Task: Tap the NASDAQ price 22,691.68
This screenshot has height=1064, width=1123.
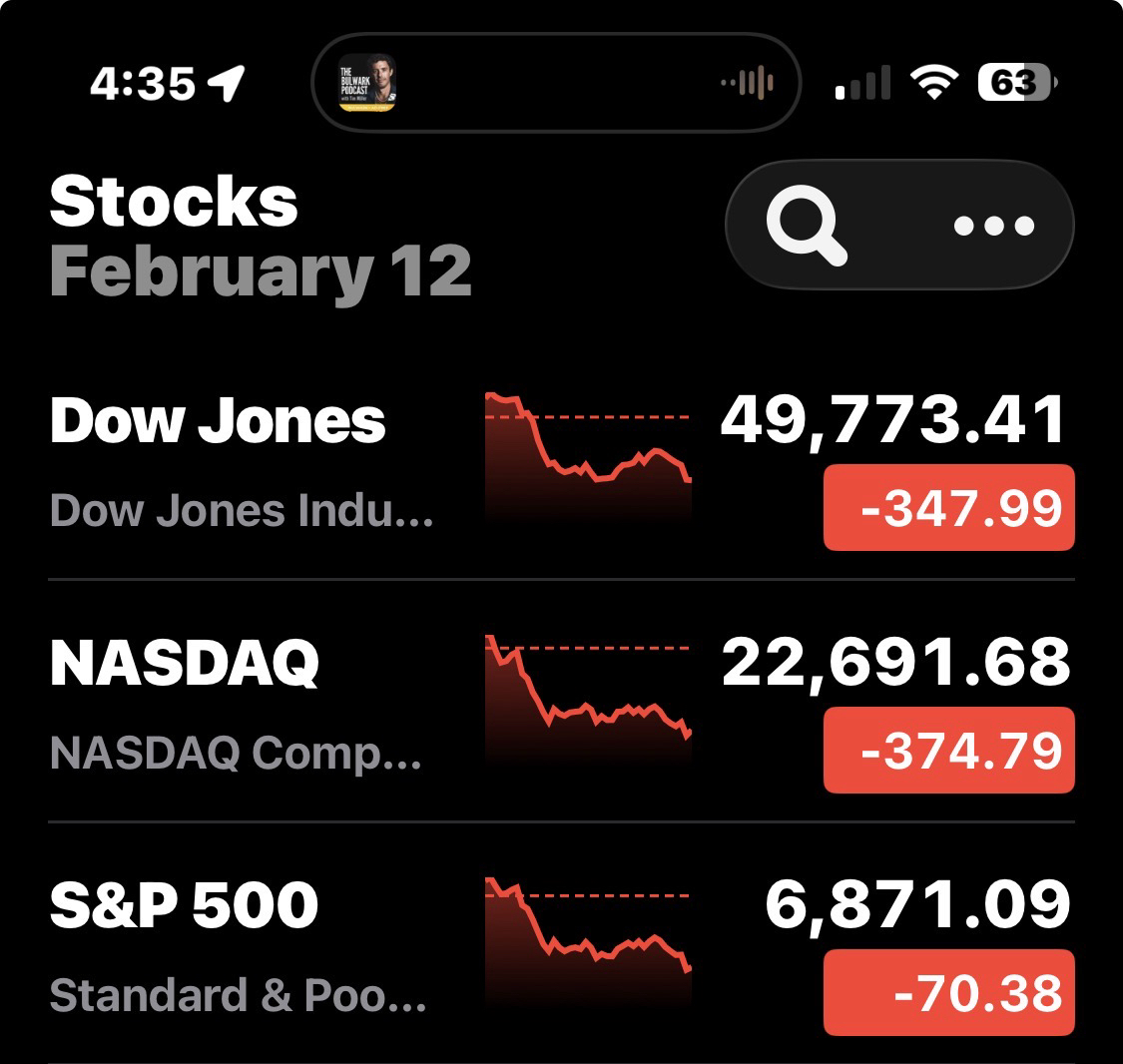Action: pyautogui.click(x=895, y=663)
